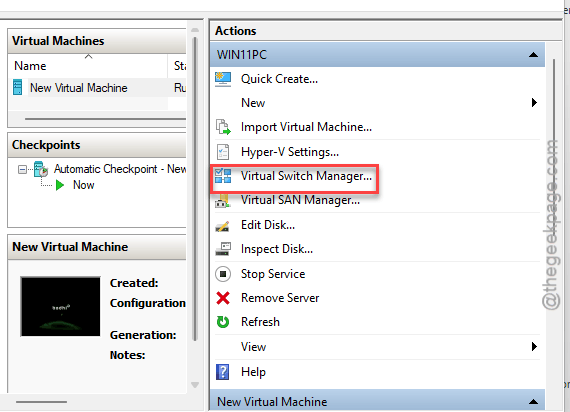This screenshot has height=412, width=570.
Task: Expand the View submenu arrow
Action: pos(534,347)
